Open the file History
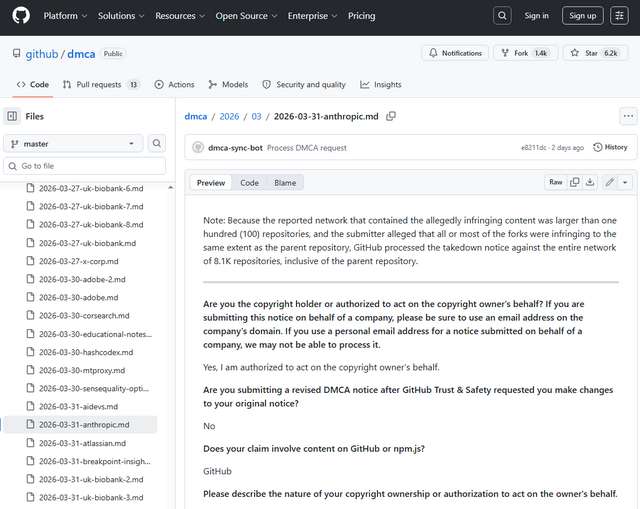 (610, 147)
